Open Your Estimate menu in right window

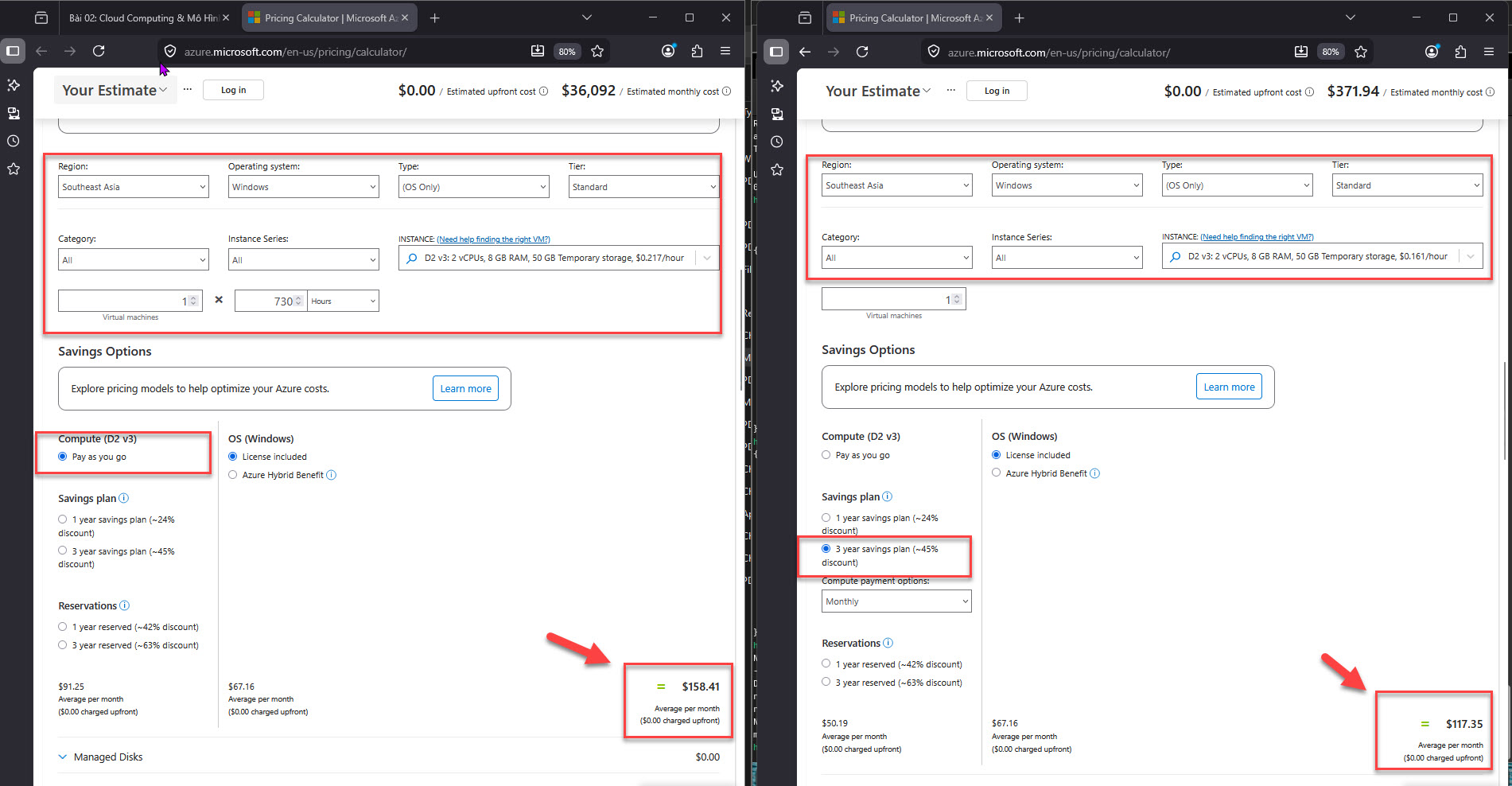tap(878, 91)
